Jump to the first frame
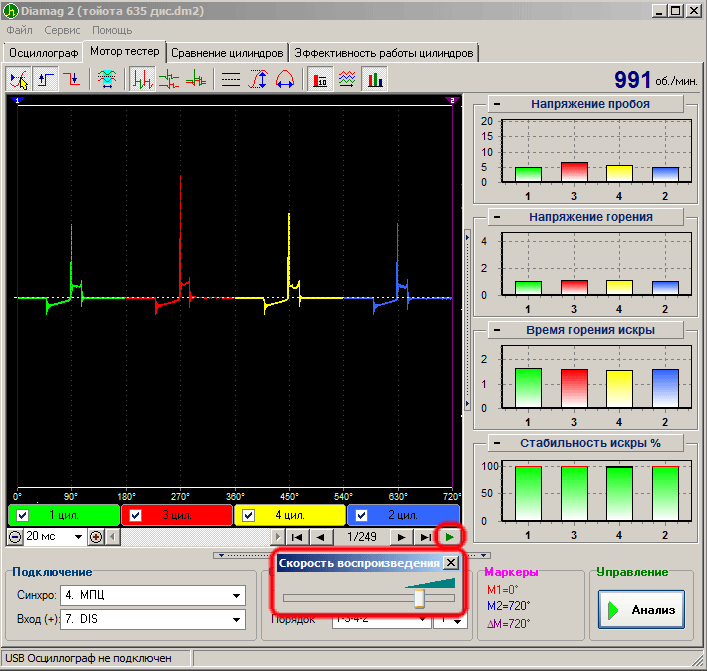Image resolution: width=707 pixels, height=671 pixels. (297, 537)
